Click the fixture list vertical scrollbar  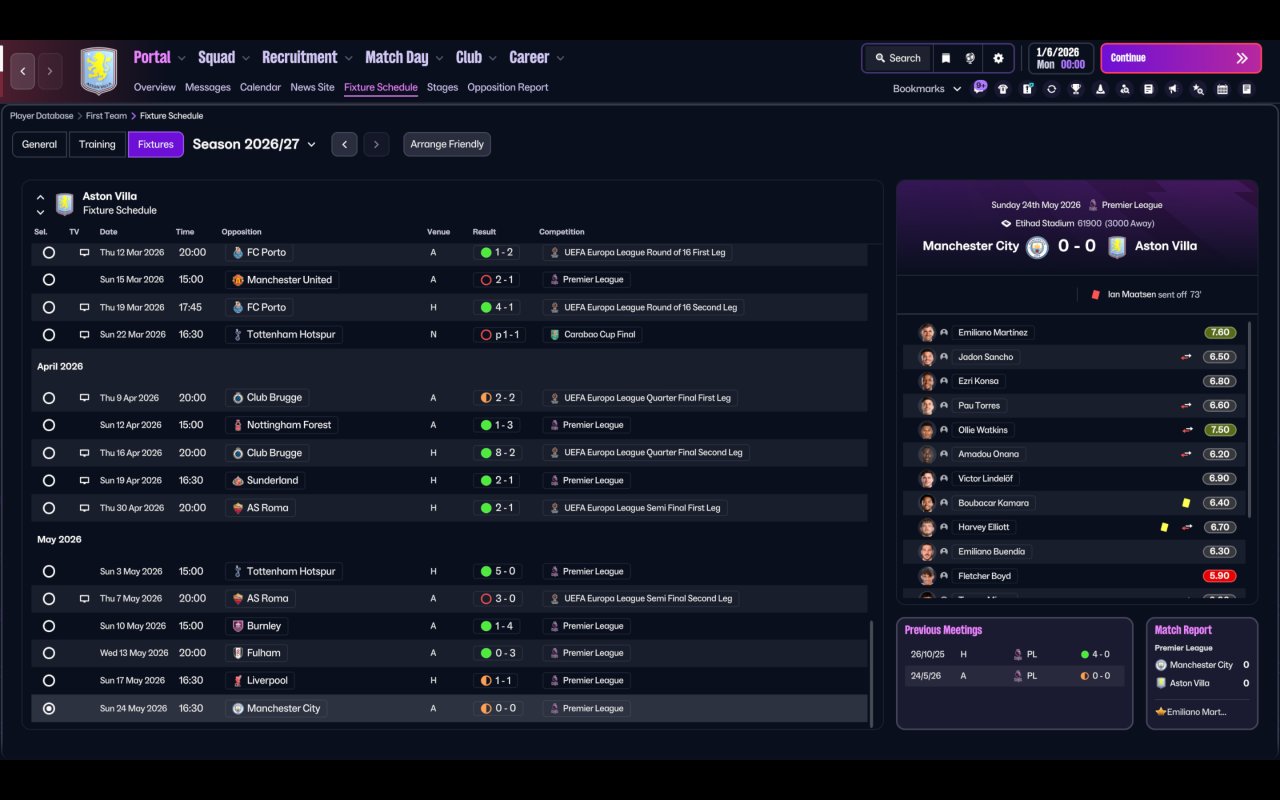873,673
